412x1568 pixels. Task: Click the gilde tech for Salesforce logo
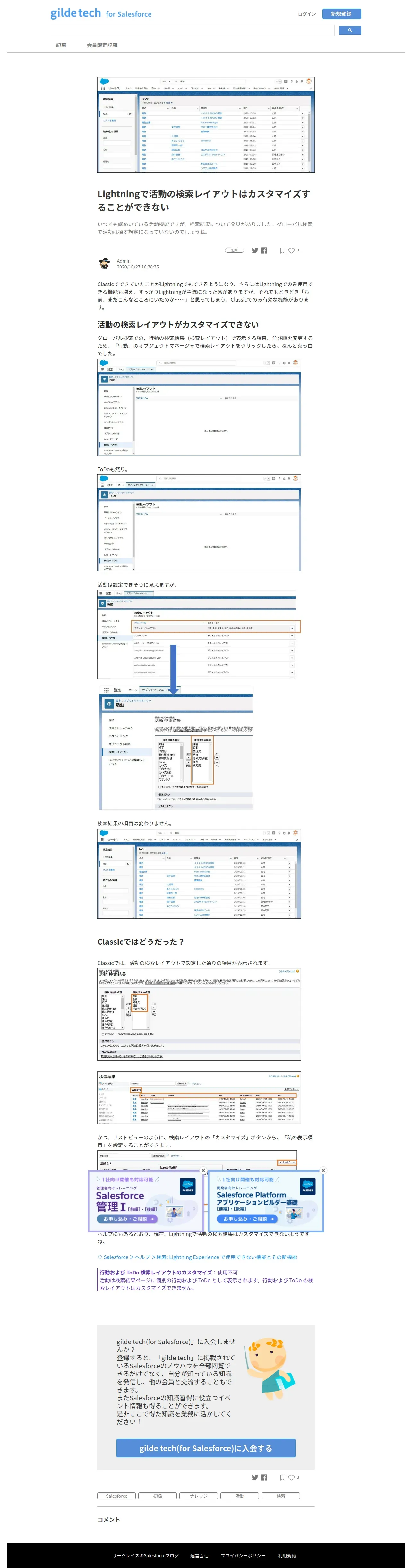pos(101,13)
